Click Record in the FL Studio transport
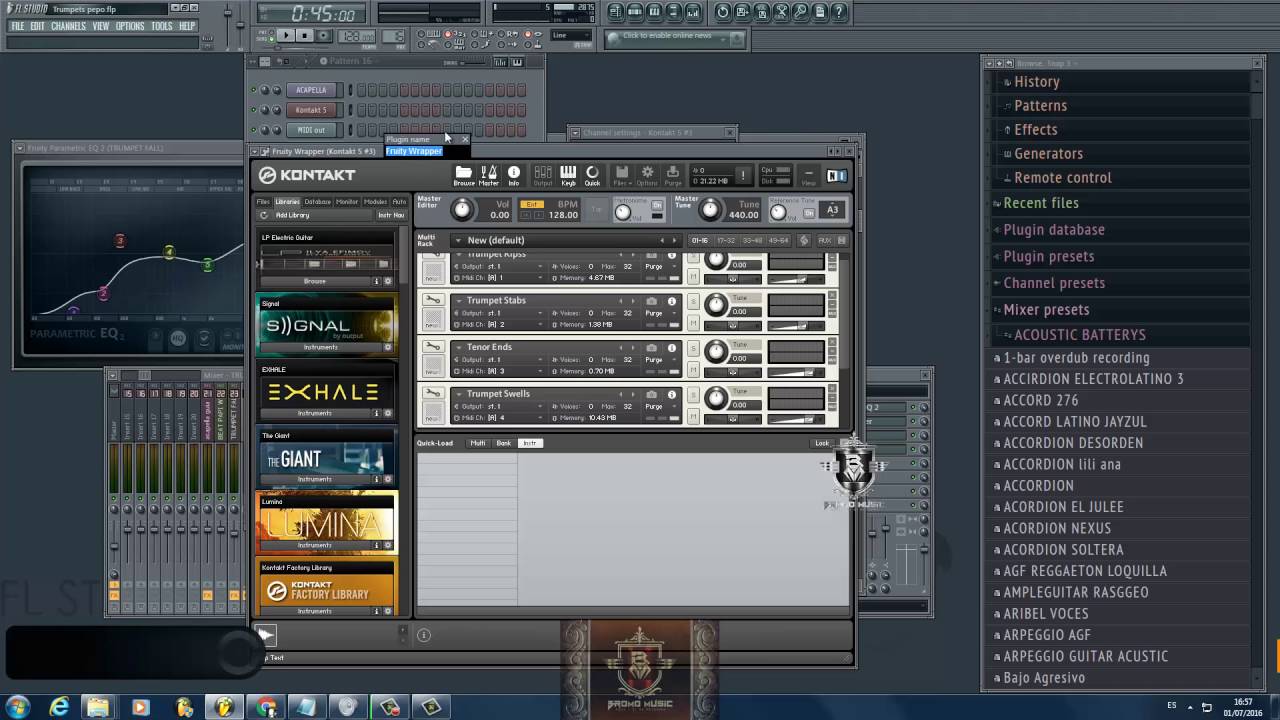The height and width of the screenshot is (720, 1280). pyautogui.click(x=325, y=35)
